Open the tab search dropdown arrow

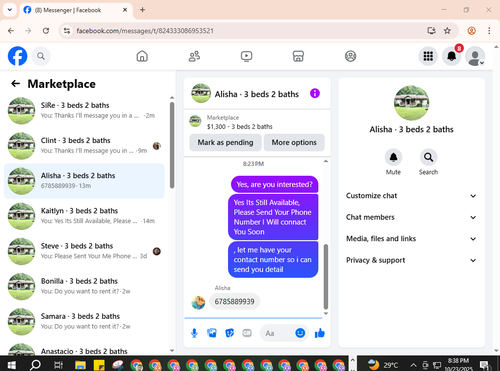(10, 10)
